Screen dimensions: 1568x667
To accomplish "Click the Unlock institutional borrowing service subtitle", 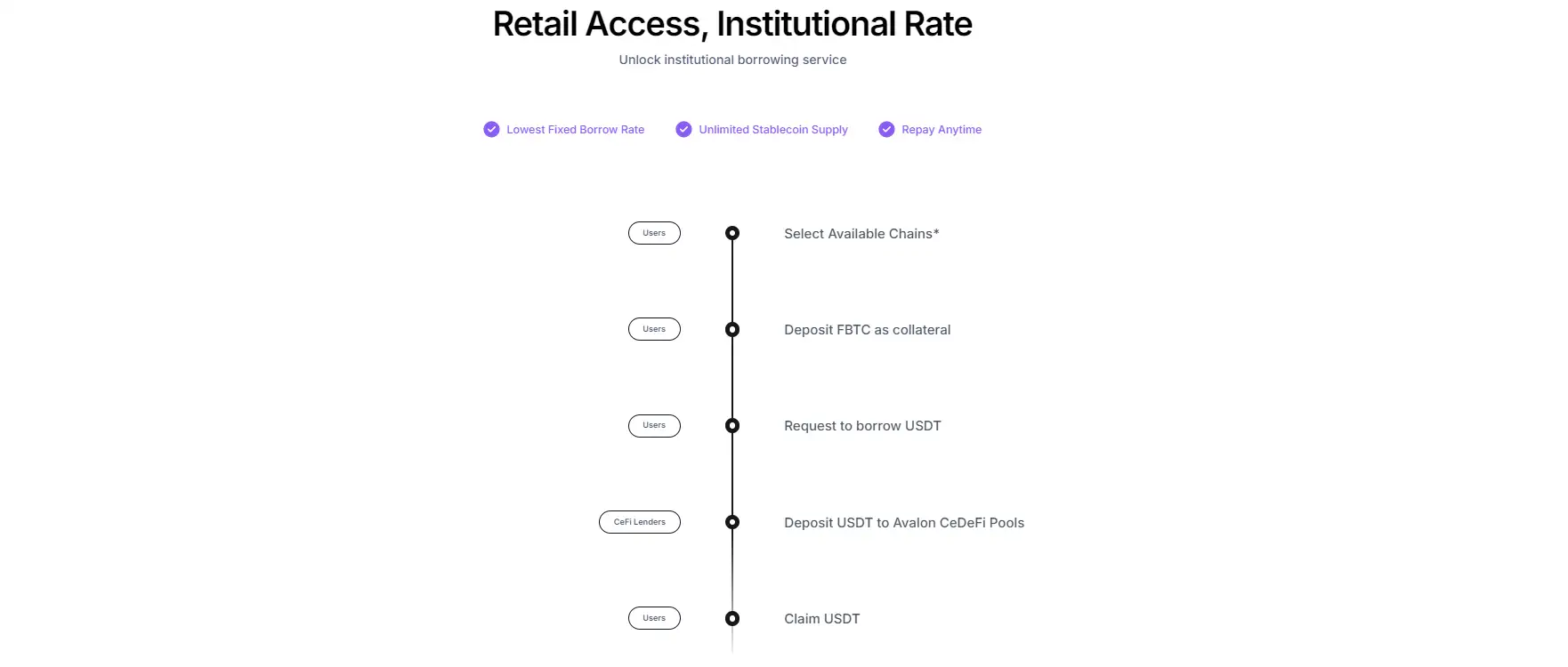I will (x=732, y=60).
